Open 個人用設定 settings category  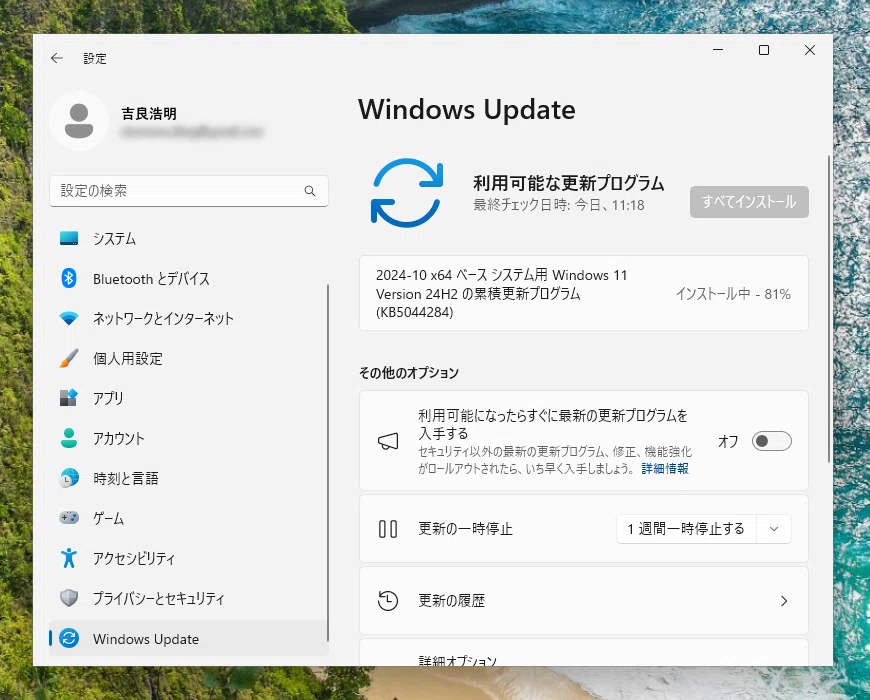tap(189, 358)
